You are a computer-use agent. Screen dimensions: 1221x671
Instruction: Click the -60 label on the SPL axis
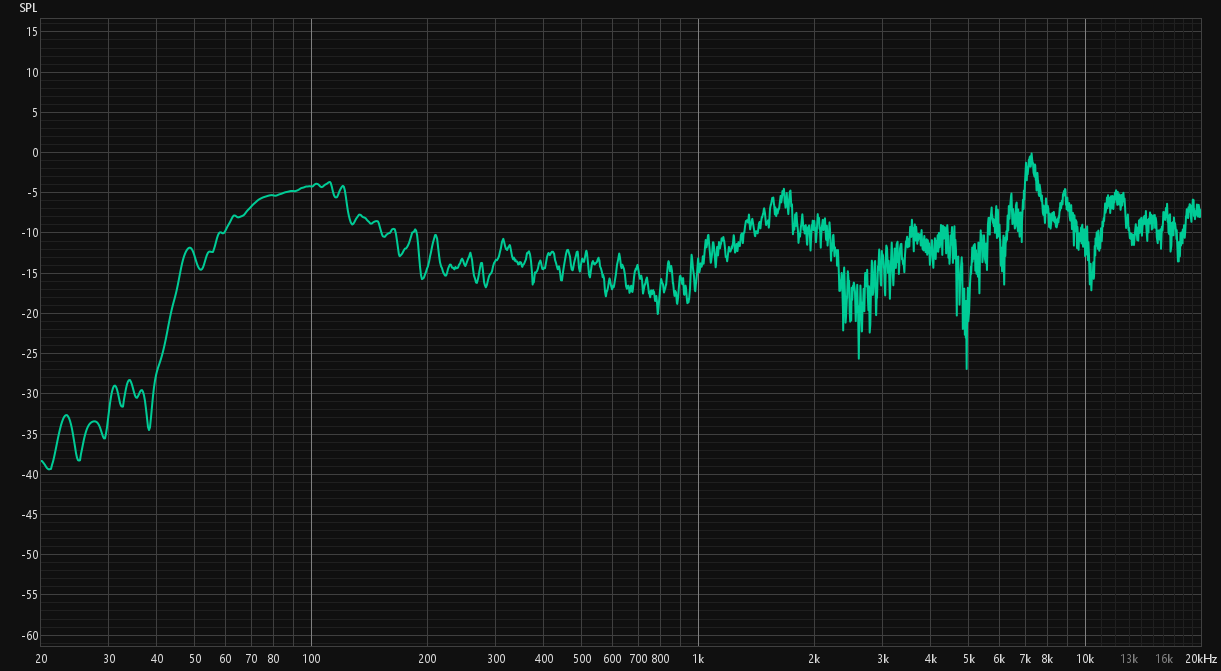coord(29,635)
